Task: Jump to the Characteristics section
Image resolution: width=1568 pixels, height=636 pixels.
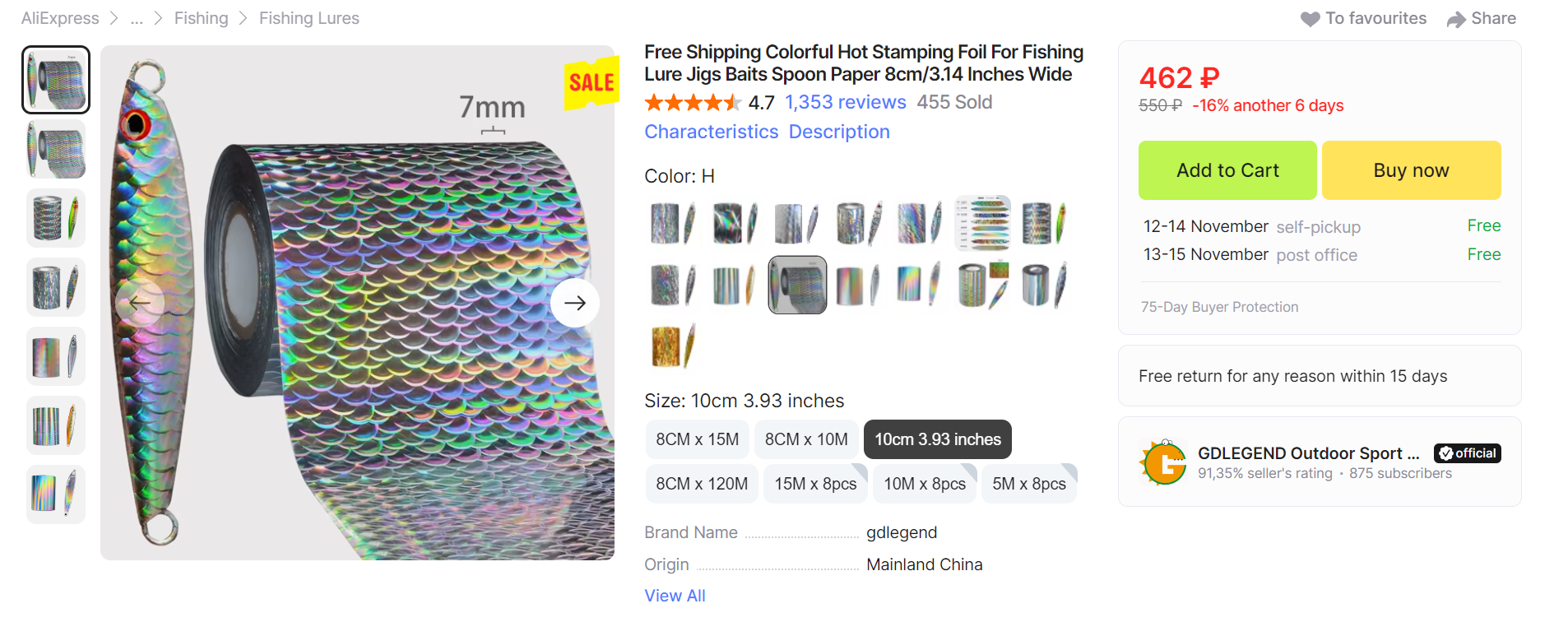Action: [x=711, y=132]
